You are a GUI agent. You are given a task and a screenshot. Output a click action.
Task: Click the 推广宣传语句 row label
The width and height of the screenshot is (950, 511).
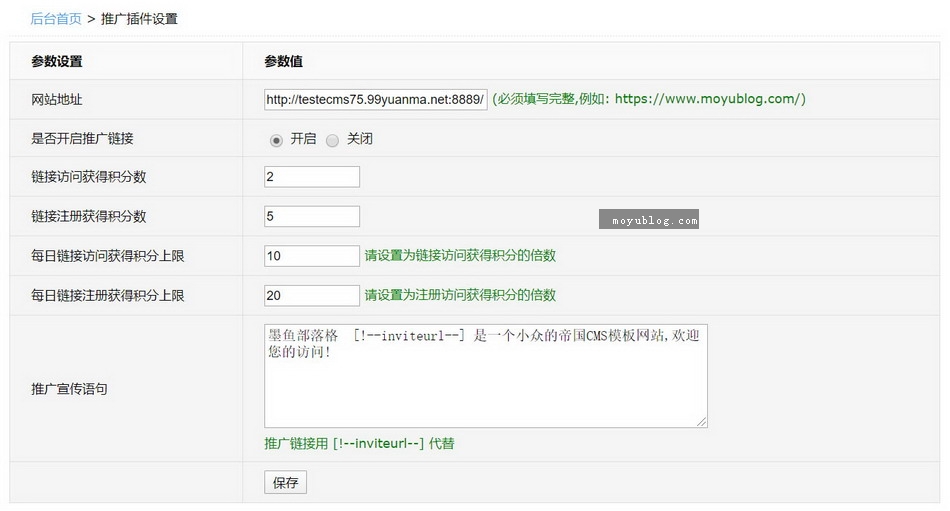click(69, 388)
